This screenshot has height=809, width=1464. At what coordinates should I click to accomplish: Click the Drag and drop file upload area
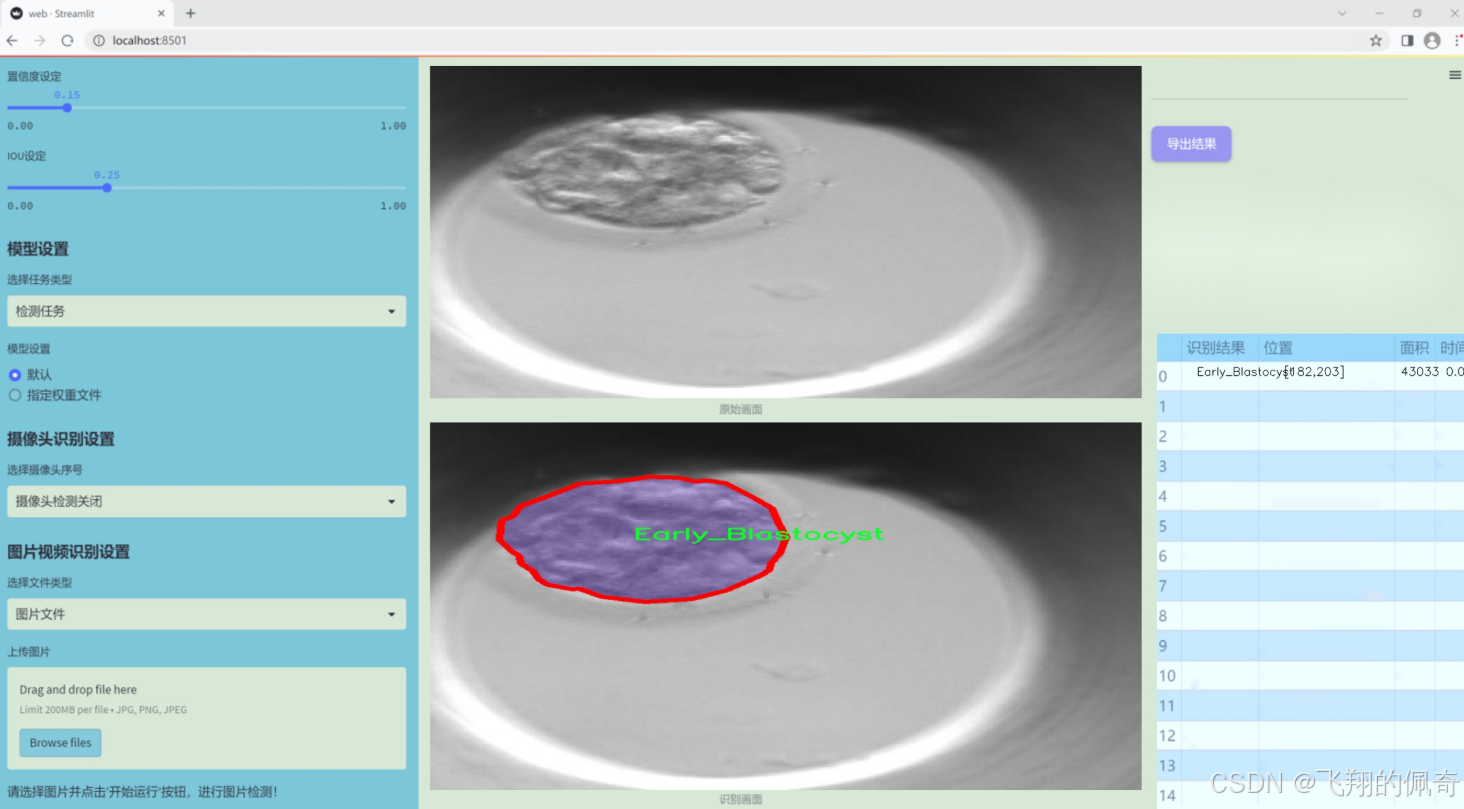tap(206, 718)
